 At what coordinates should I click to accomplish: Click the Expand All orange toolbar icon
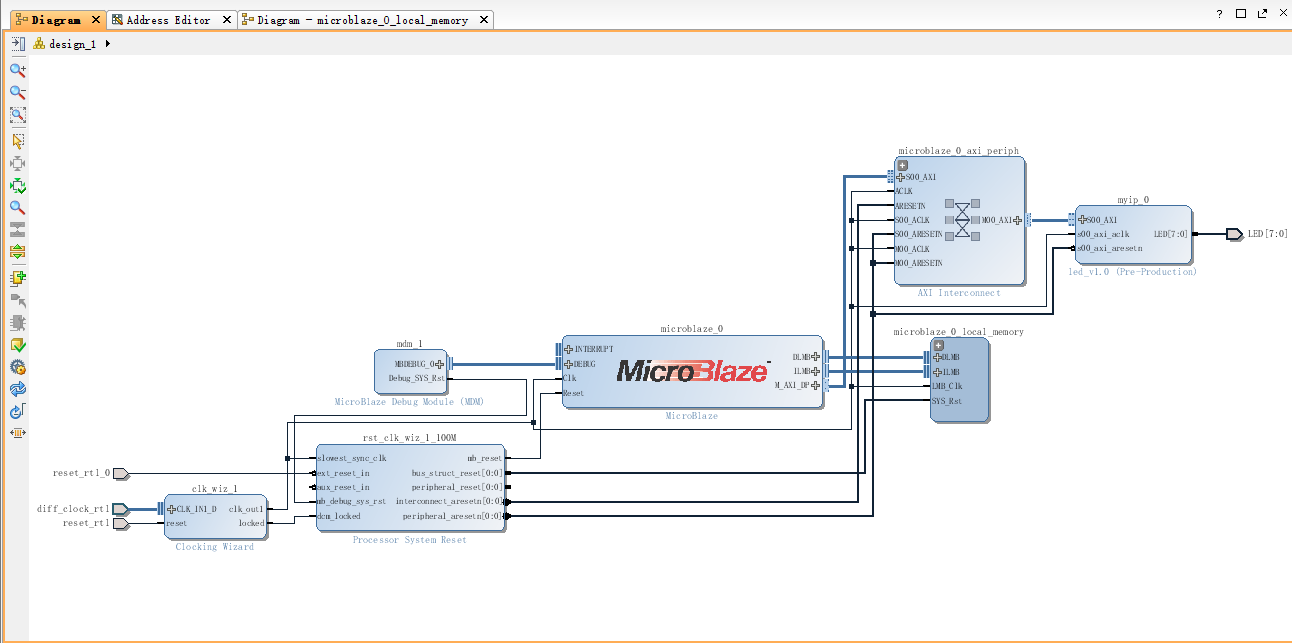(17, 252)
